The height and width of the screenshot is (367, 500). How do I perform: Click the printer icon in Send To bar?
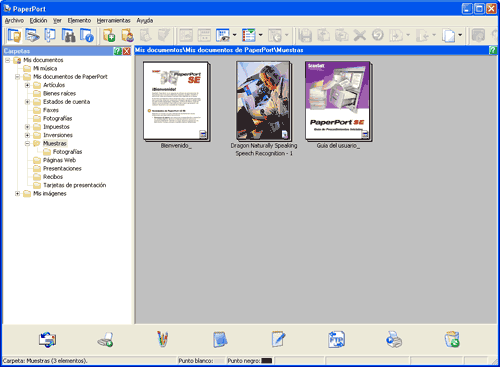394,339
